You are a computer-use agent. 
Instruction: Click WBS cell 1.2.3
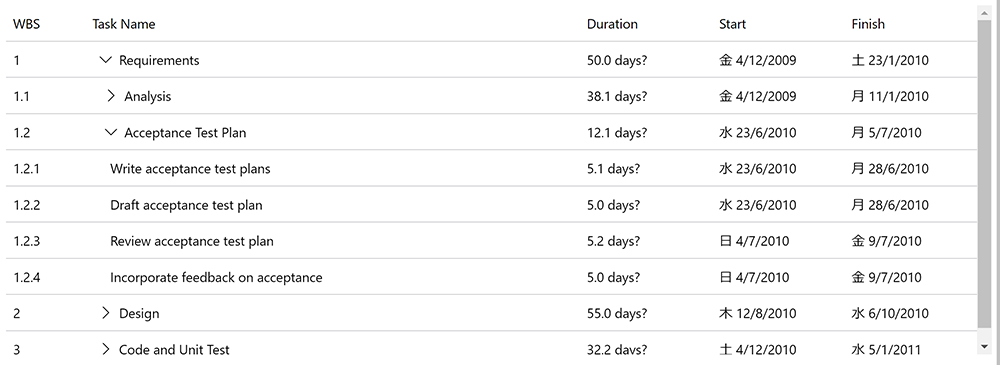[x=27, y=241]
